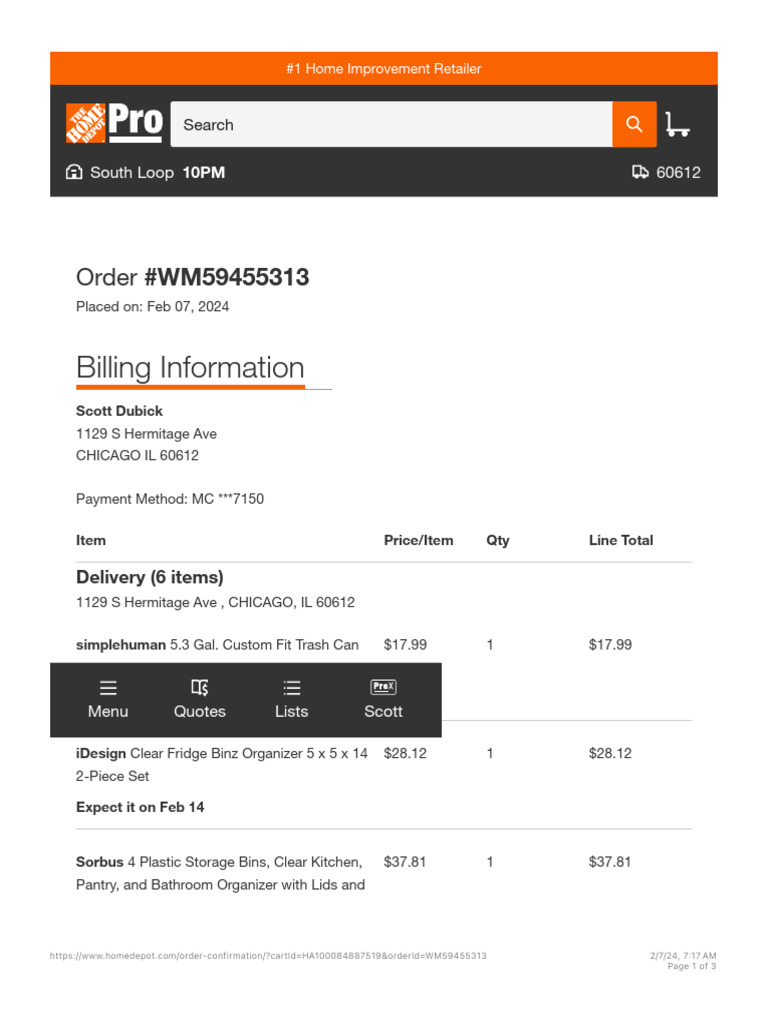Click the delivery truck ZIP icon

click(641, 172)
